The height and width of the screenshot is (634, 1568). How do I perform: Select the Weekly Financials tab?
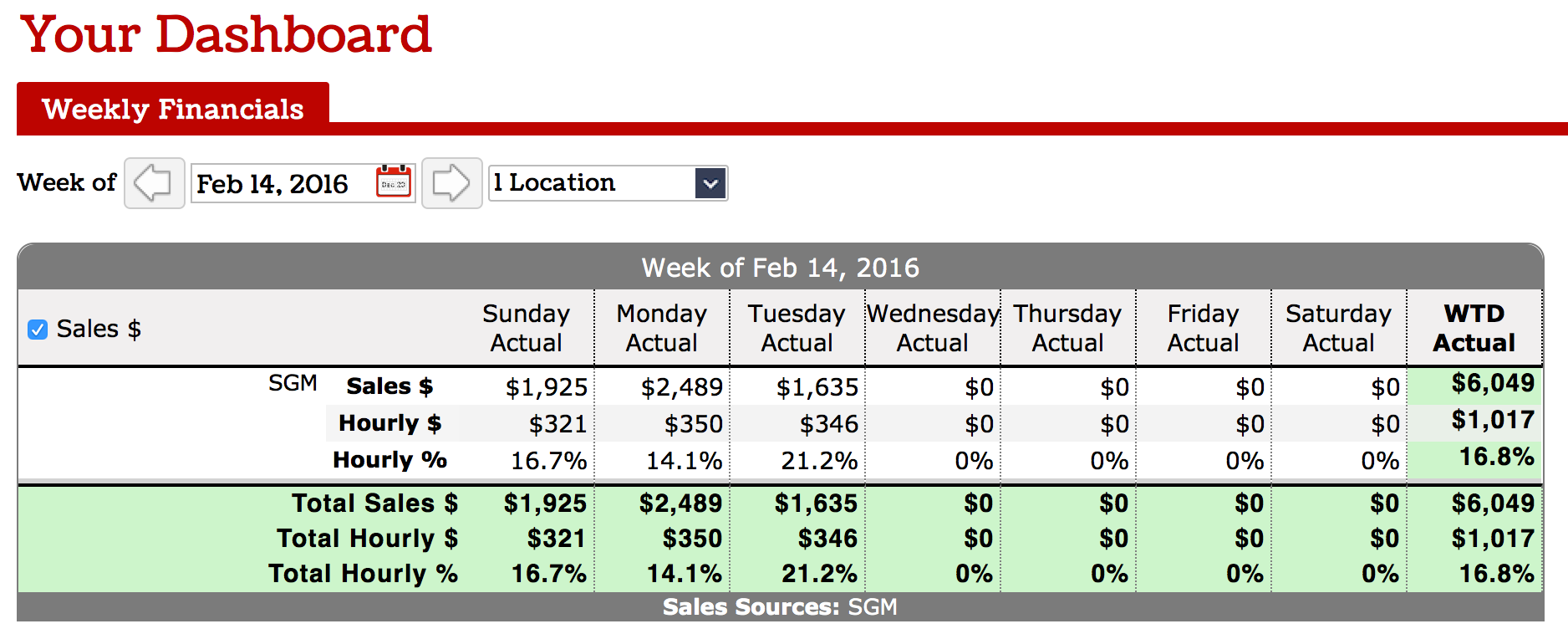173,109
